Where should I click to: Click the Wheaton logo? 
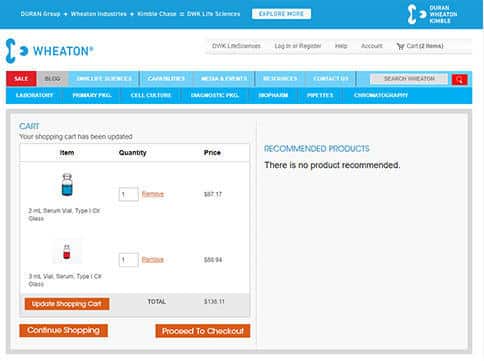(x=49, y=51)
